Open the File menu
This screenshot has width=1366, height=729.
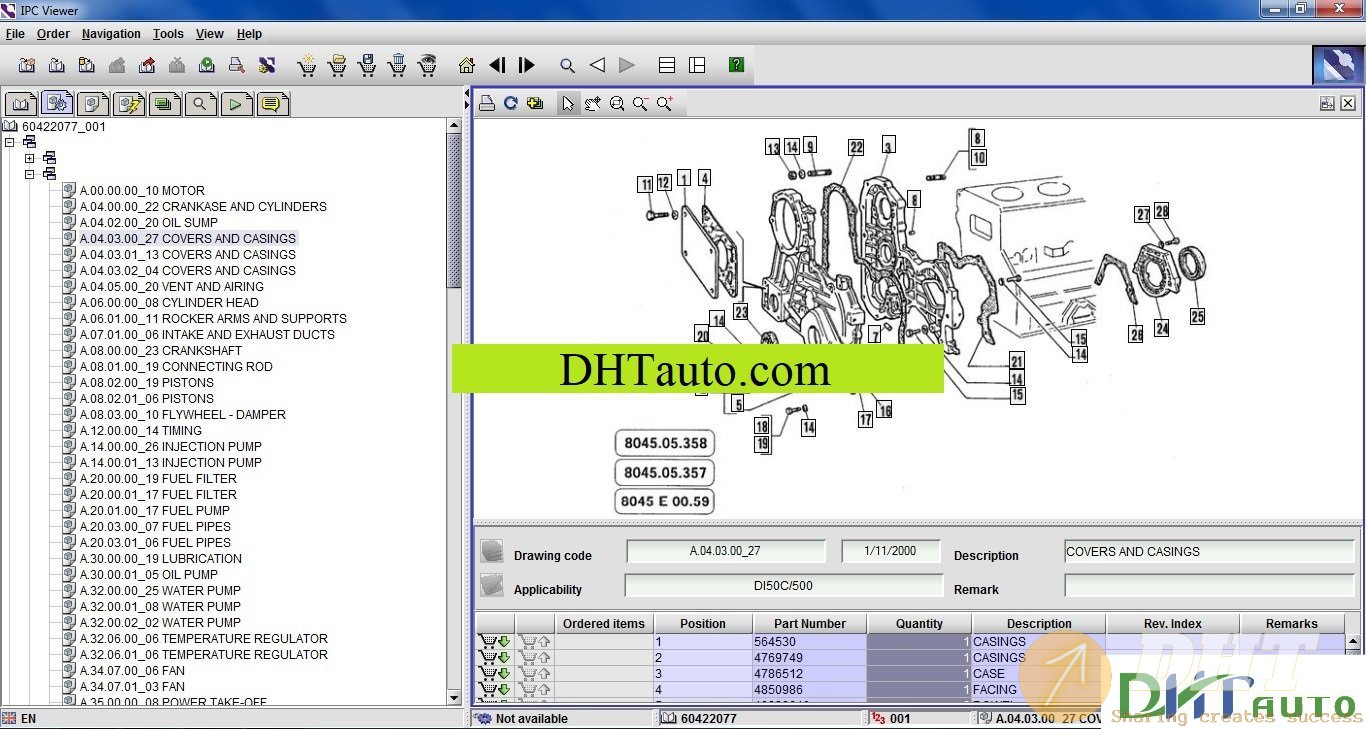[x=15, y=34]
